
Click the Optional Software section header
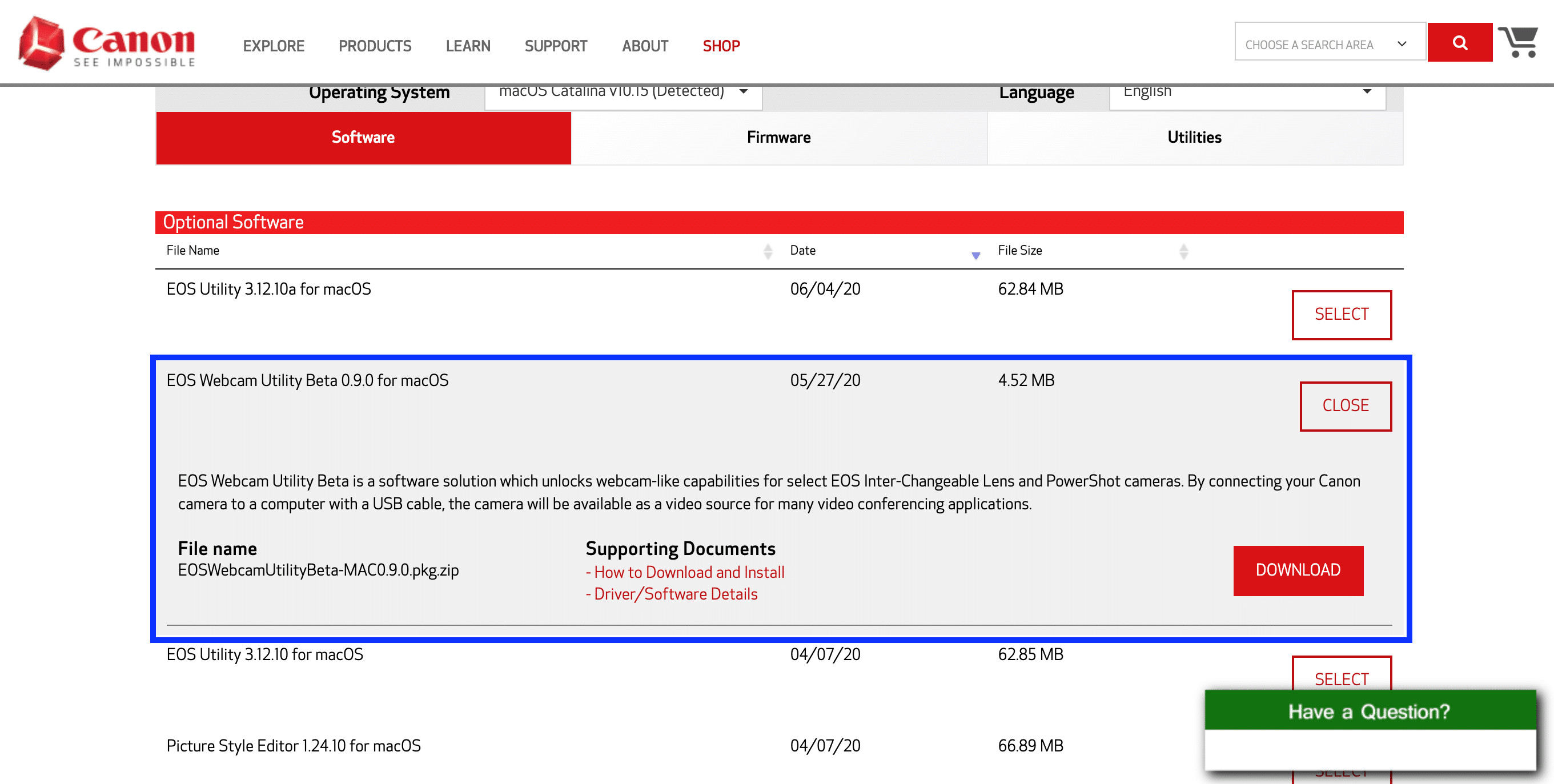click(779, 222)
